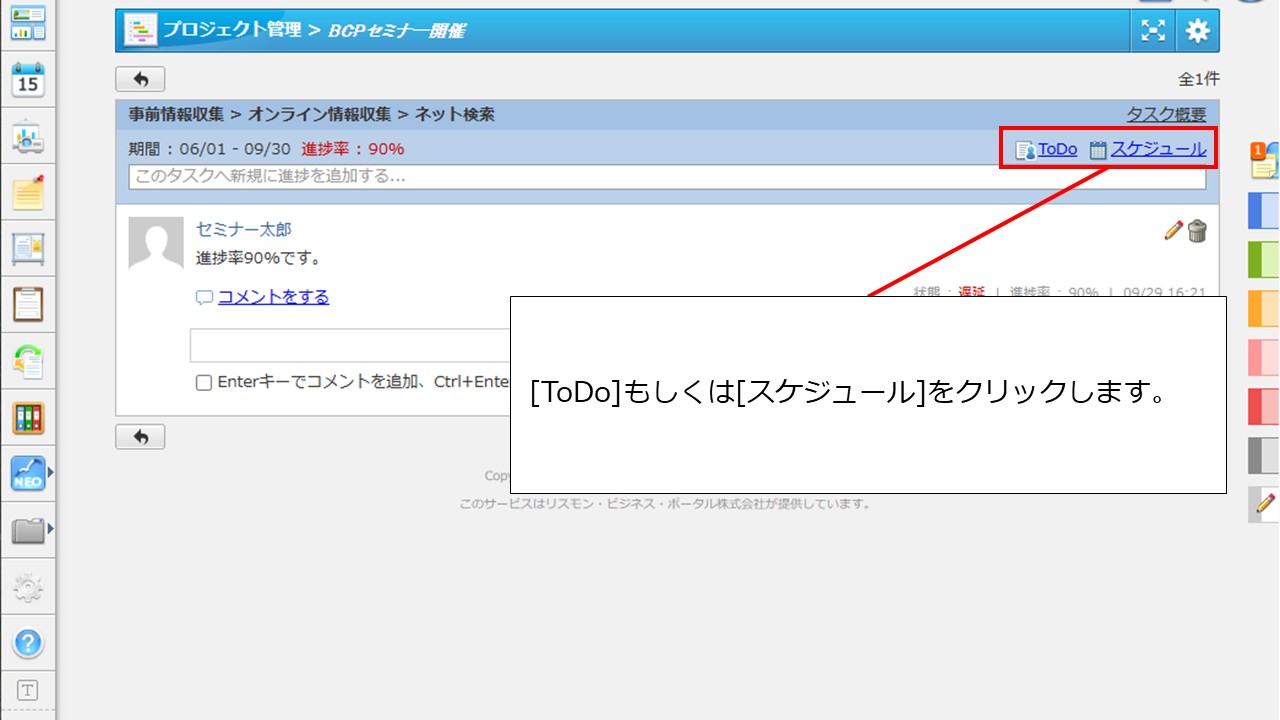The height and width of the screenshot is (720, 1280).
Task: Open the colored binders icon in sidebar
Action: point(28,417)
